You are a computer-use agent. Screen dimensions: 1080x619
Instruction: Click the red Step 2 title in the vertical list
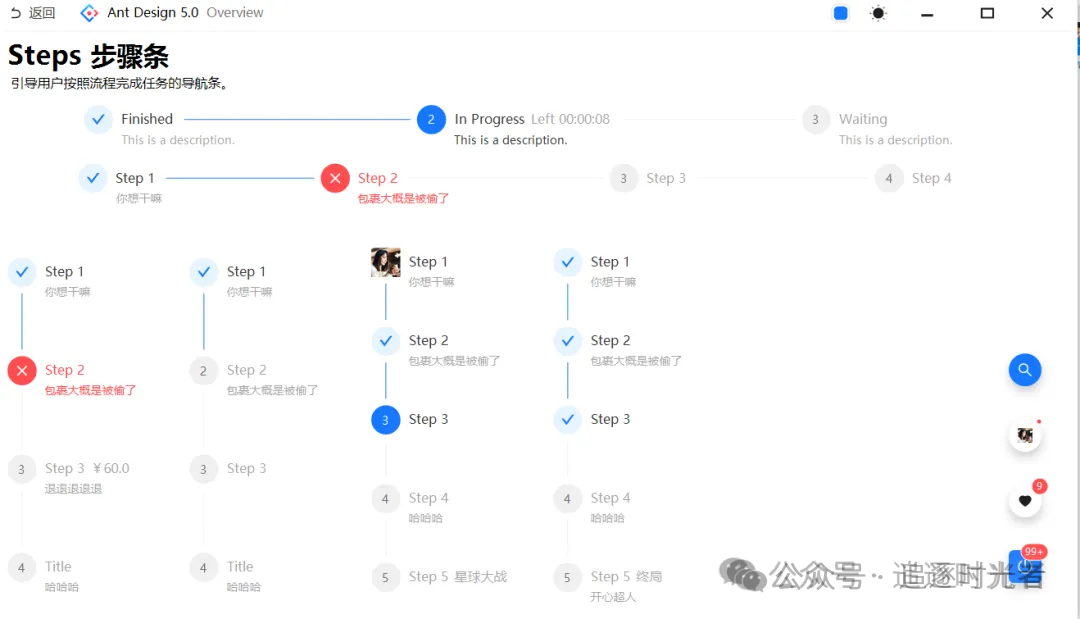click(x=65, y=370)
